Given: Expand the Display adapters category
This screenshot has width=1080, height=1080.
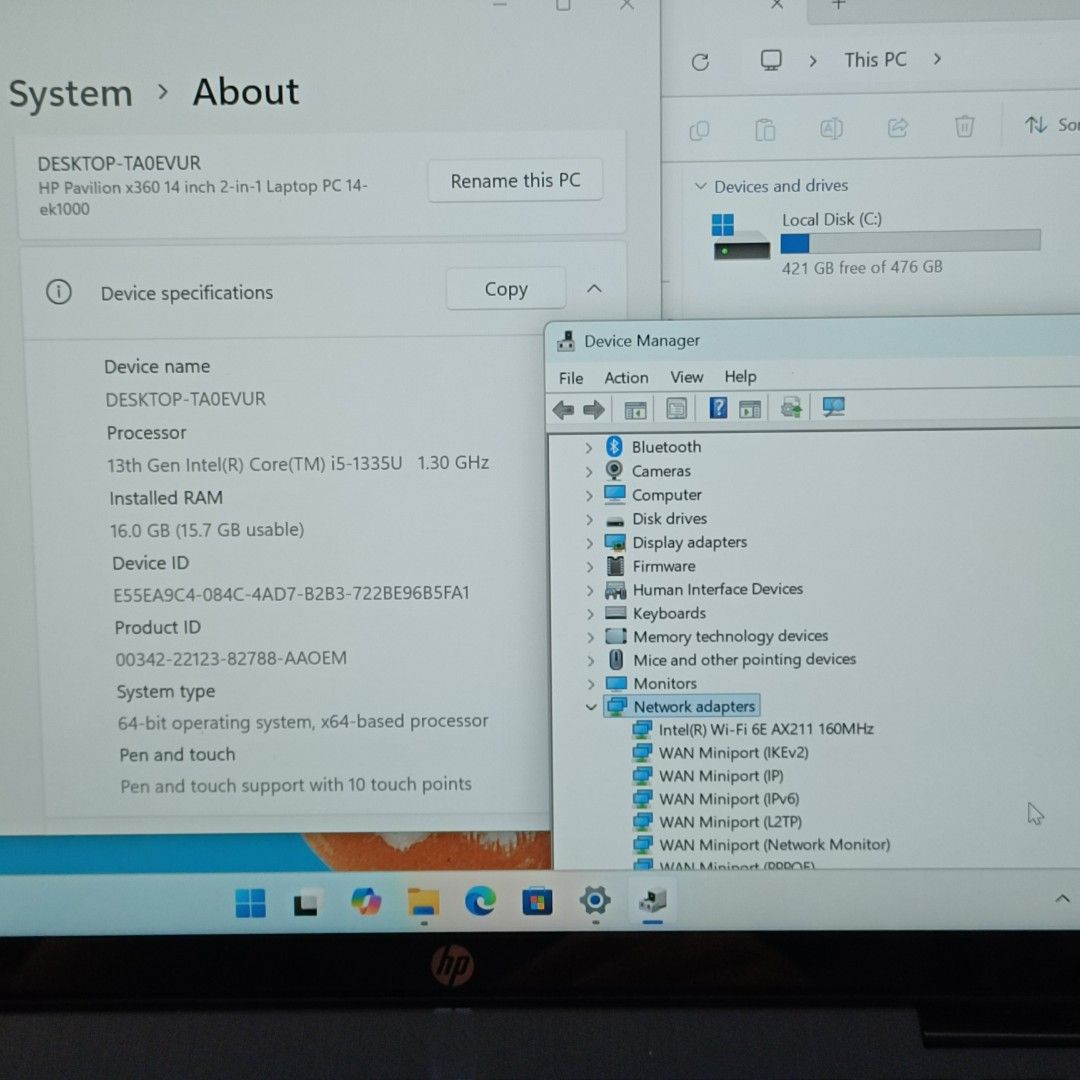Looking at the screenshot, I should (591, 542).
